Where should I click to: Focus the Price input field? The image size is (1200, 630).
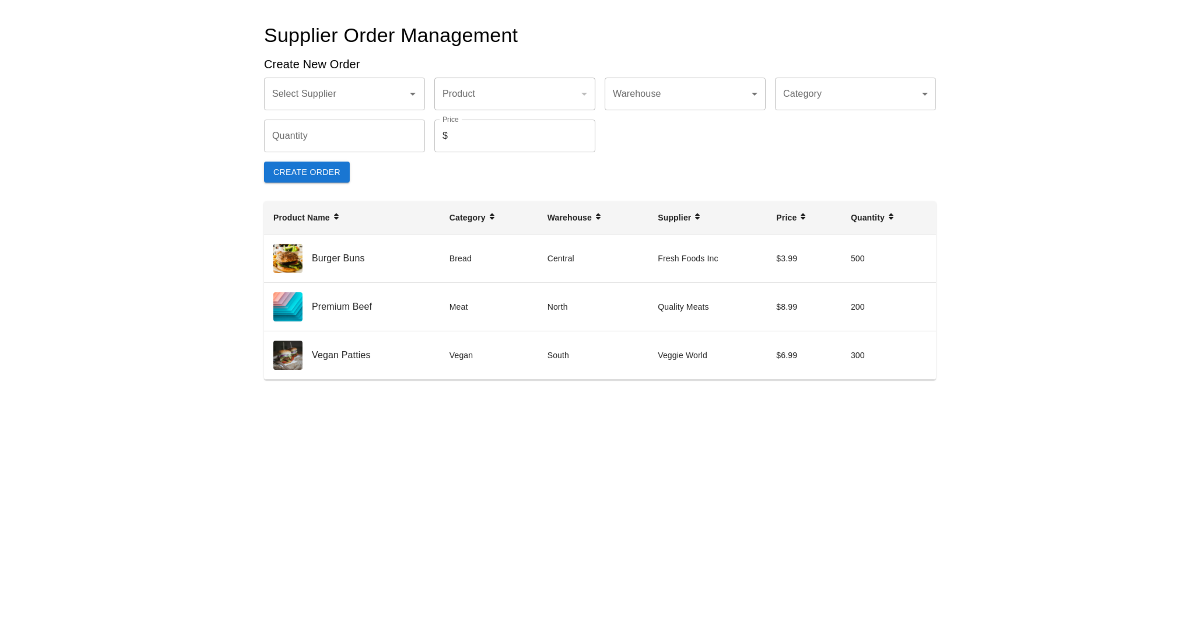(520, 136)
